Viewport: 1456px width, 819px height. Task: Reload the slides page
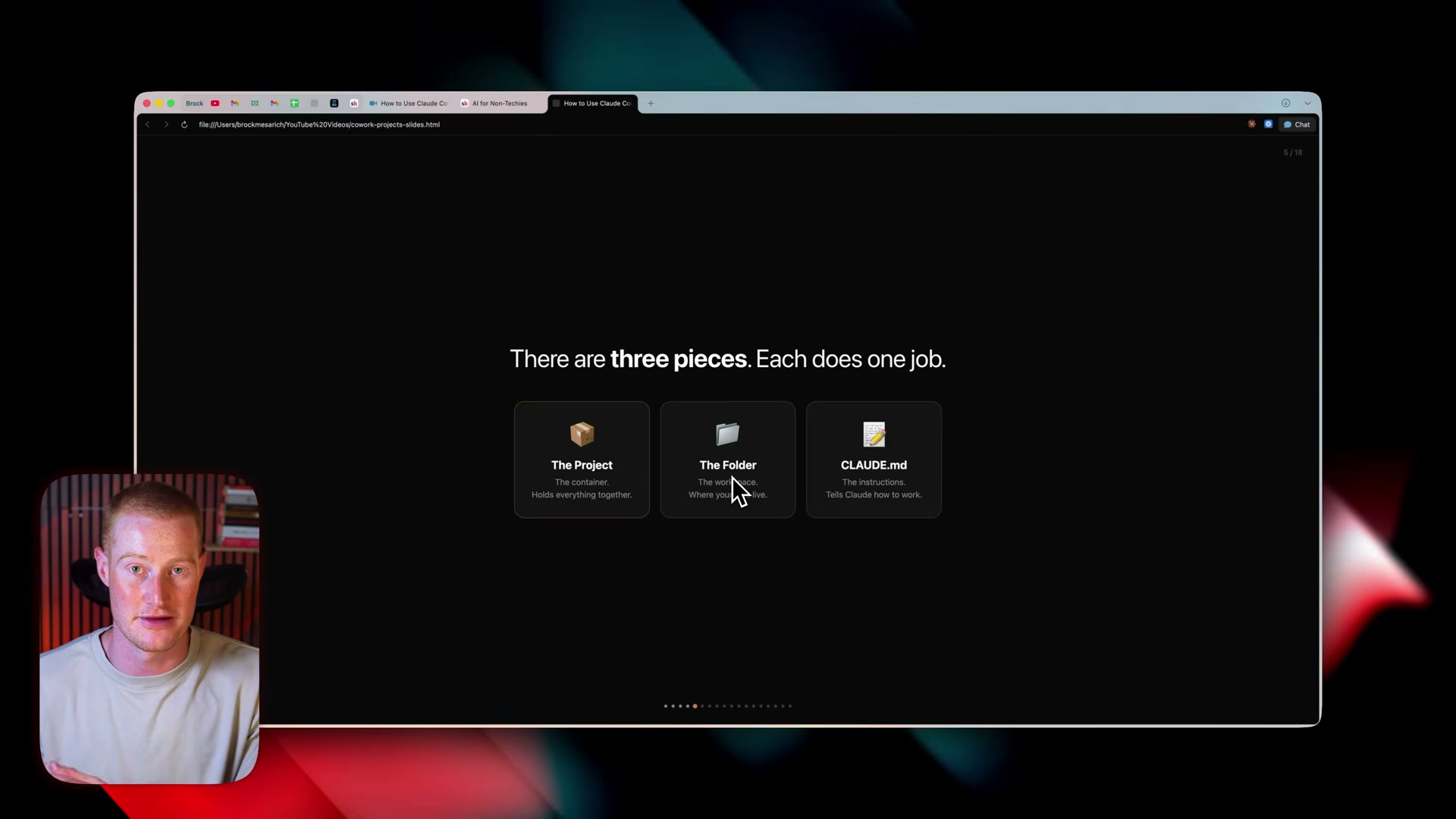[x=184, y=124]
